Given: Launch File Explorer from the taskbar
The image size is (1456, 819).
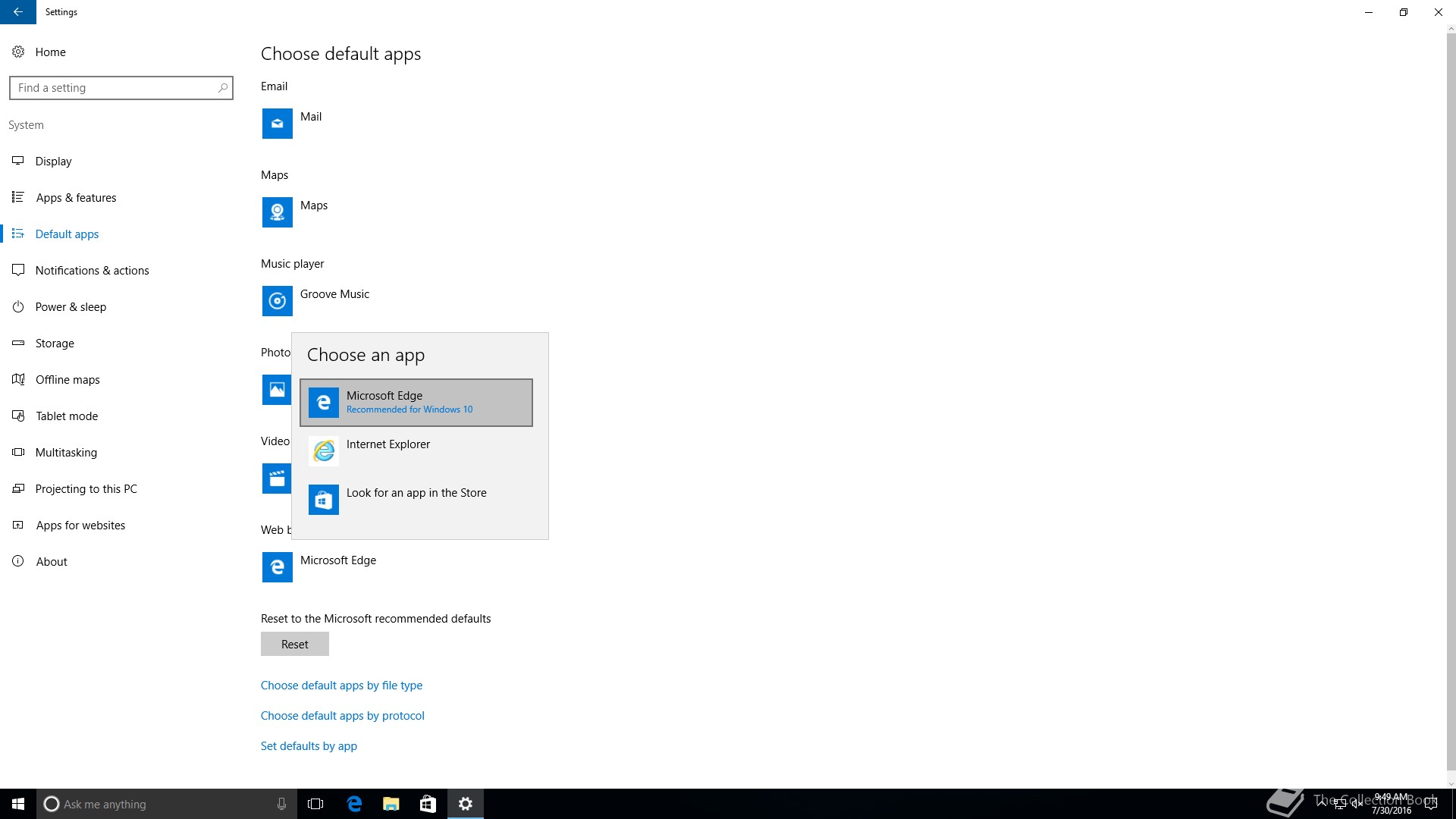Looking at the screenshot, I should click(x=391, y=804).
